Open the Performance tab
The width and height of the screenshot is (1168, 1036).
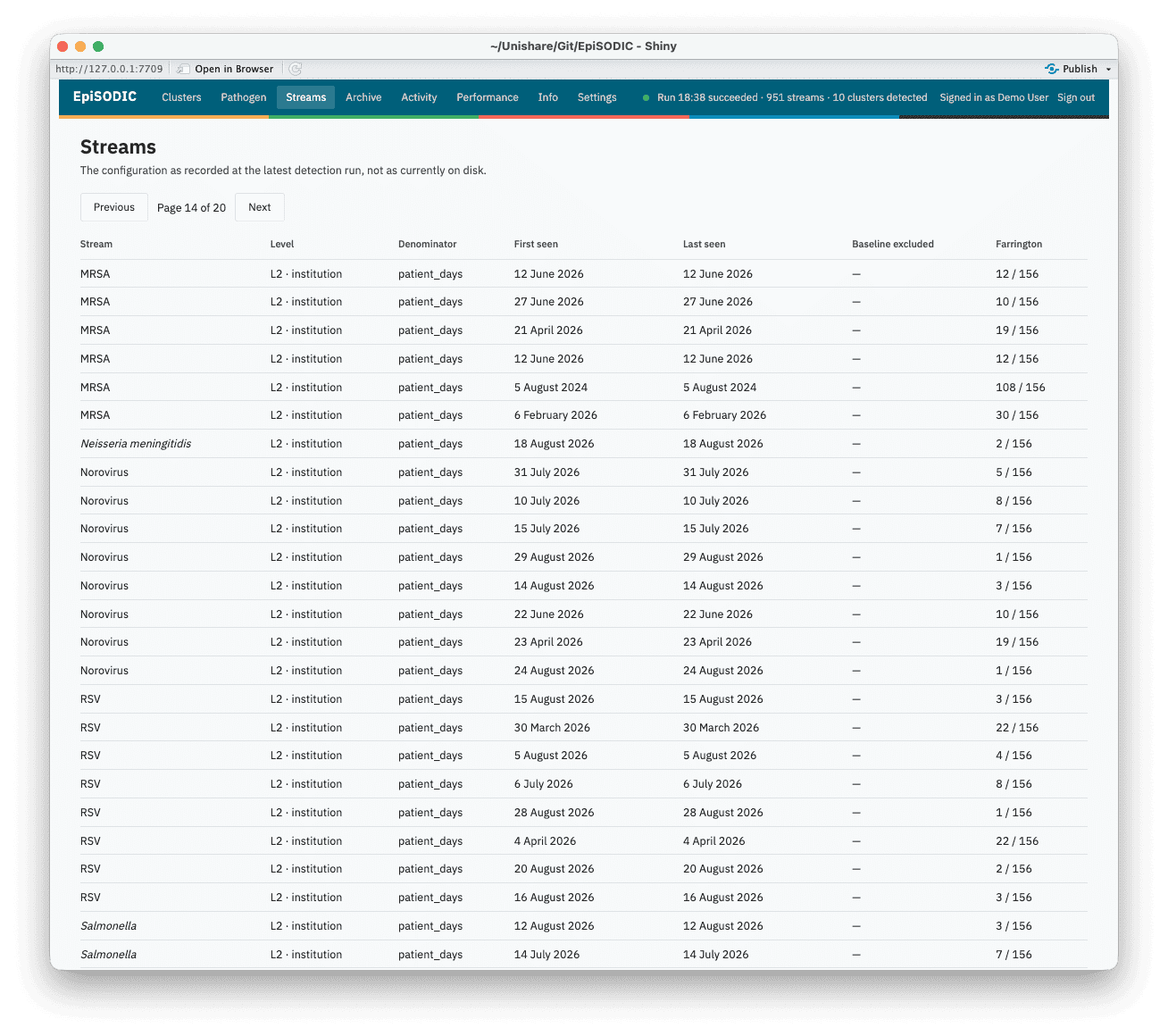pos(488,97)
